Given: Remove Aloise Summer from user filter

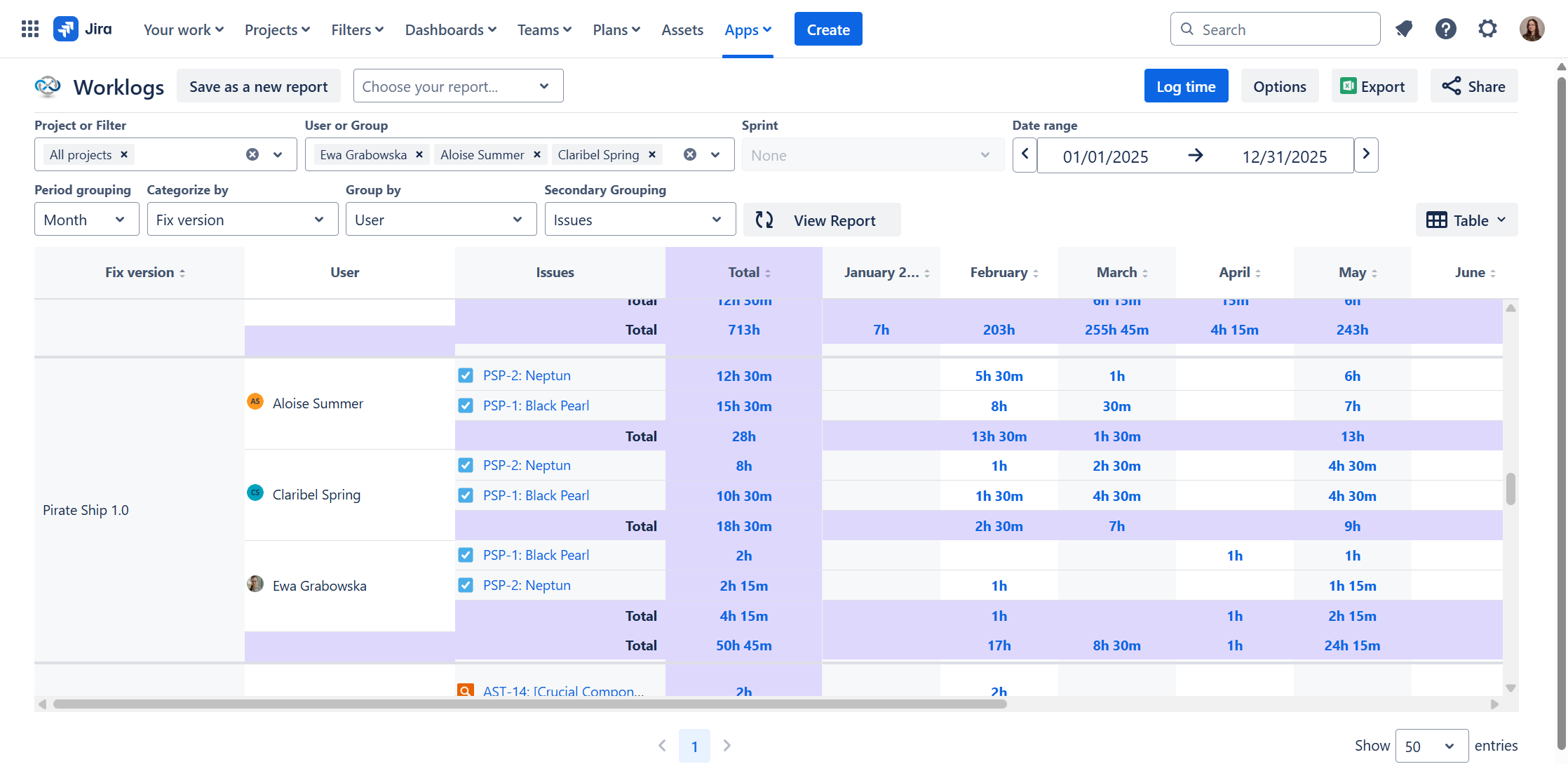Looking at the screenshot, I should pos(537,154).
